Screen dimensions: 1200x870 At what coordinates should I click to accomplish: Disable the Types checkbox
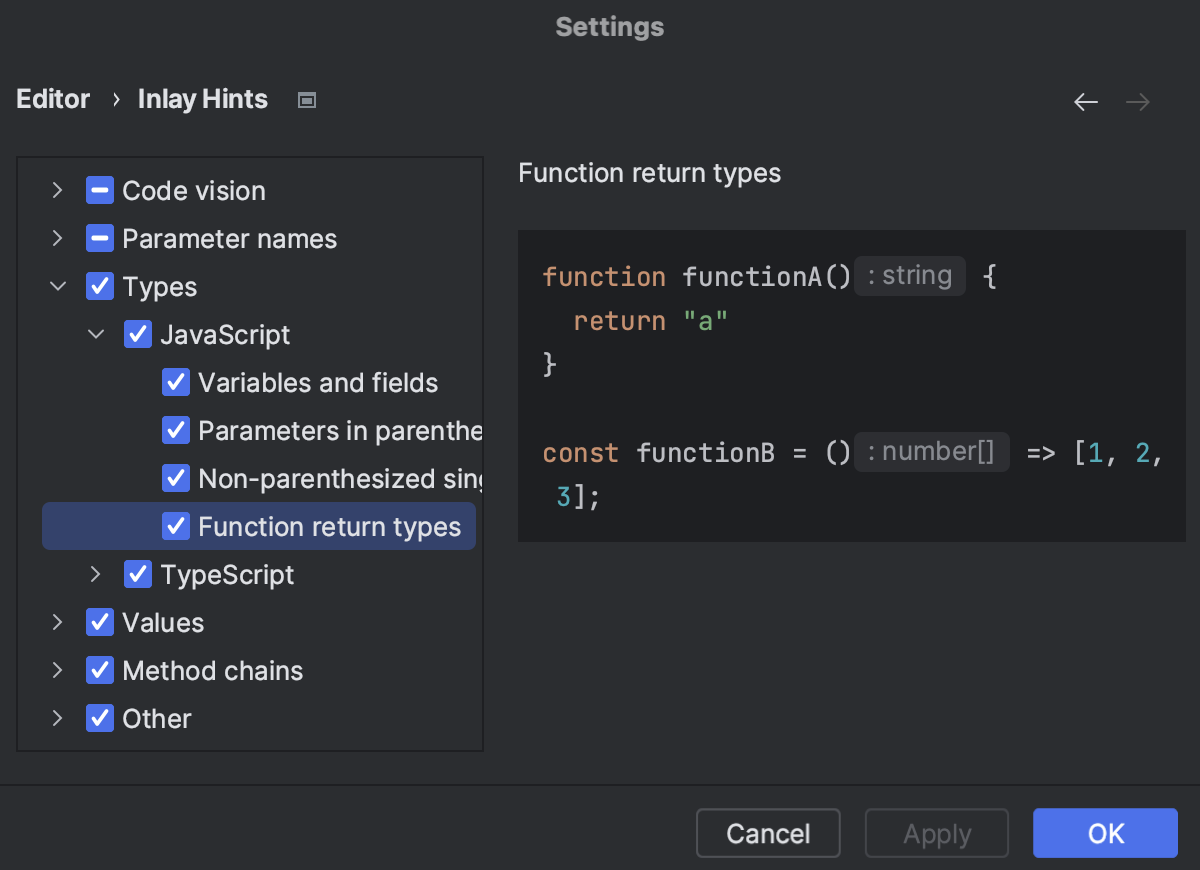(100, 286)
